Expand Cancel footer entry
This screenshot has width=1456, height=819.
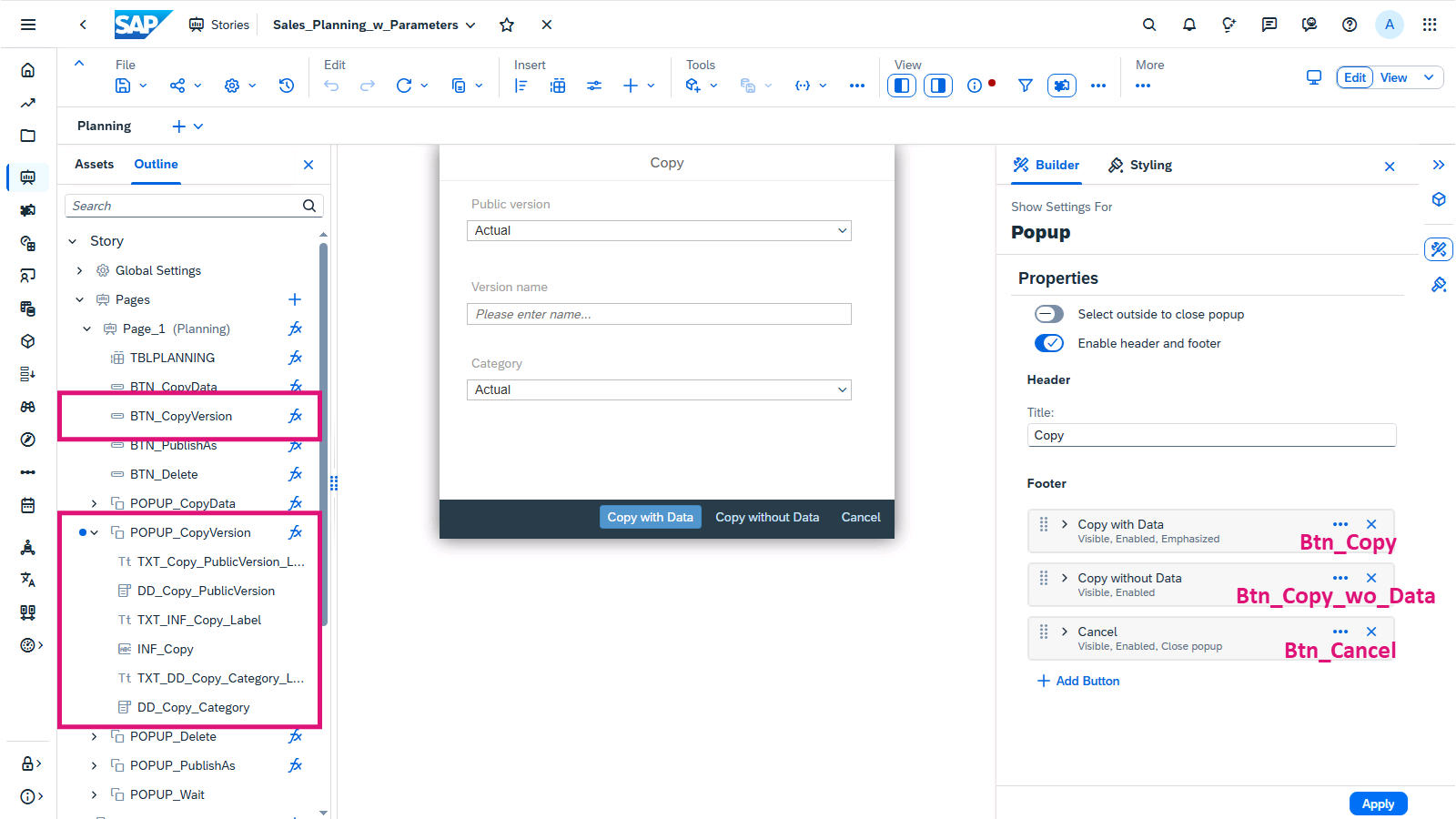[1065, 632]
